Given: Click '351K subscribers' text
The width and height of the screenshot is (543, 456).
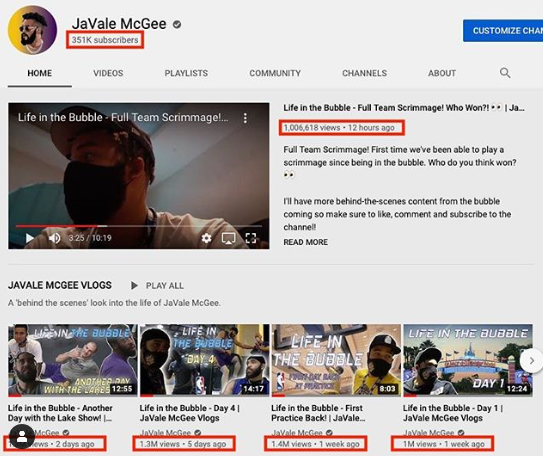Looking at the screenshot, I should pyautogui.click(x=105, y=40).
